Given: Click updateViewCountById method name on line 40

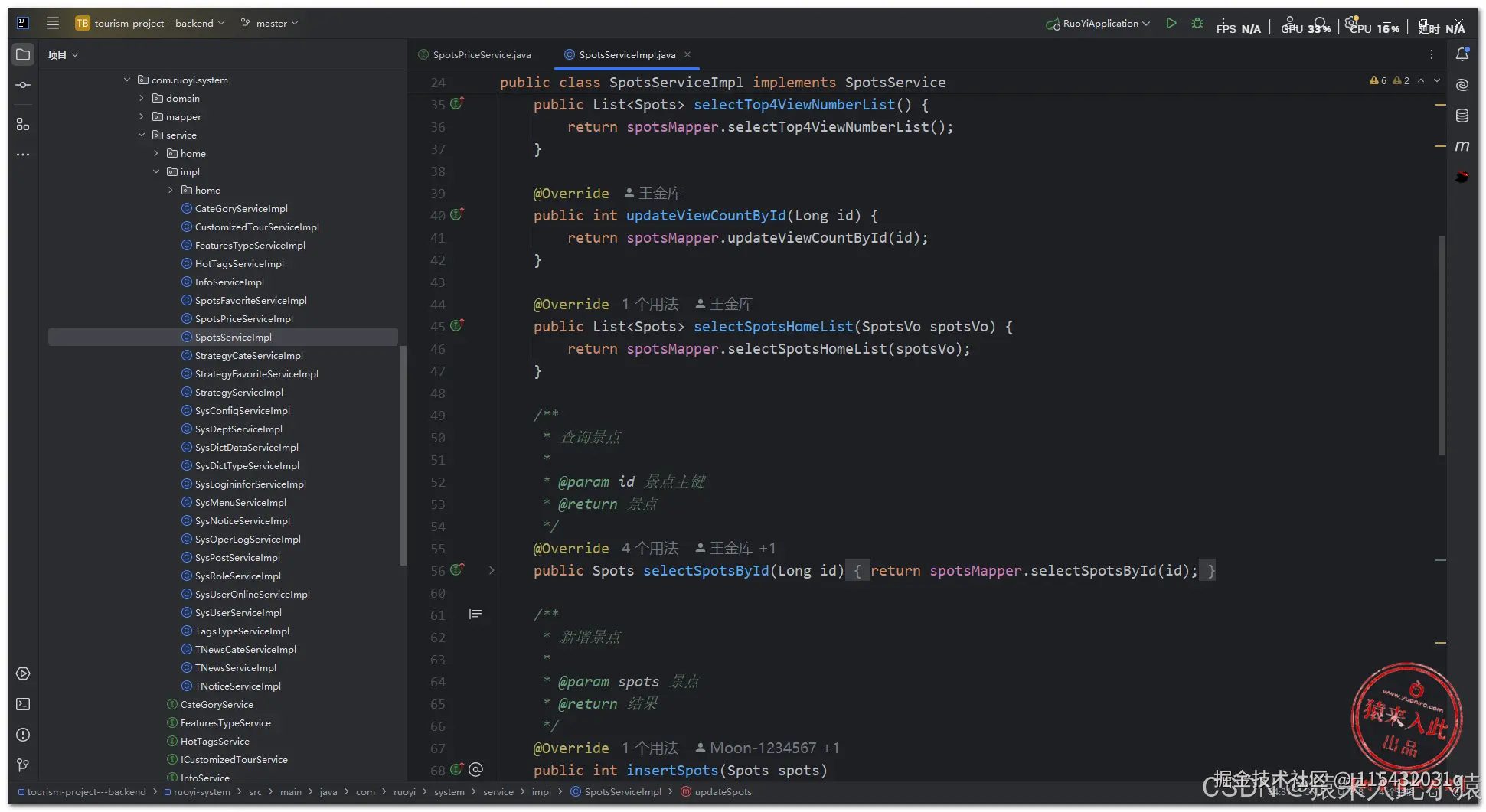Looking at the screenshot, I should point(706,215).
